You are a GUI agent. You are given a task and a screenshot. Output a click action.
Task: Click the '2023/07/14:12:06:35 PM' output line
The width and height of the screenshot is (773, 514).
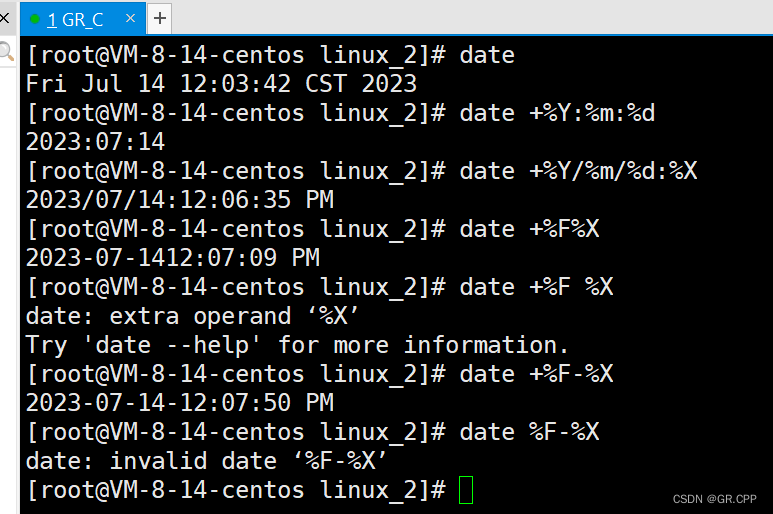click(x=180, y=200)
